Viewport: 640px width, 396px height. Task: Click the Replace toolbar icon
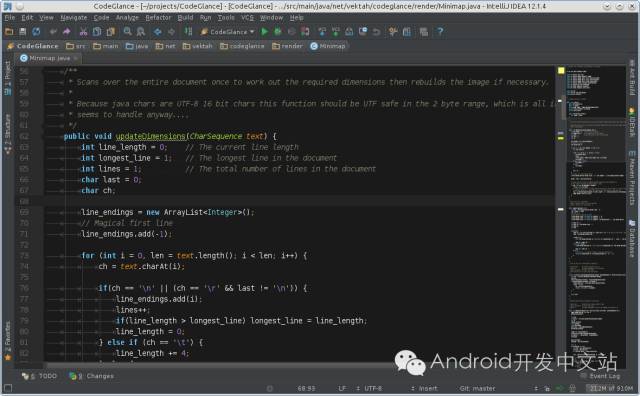pos(141,31)
